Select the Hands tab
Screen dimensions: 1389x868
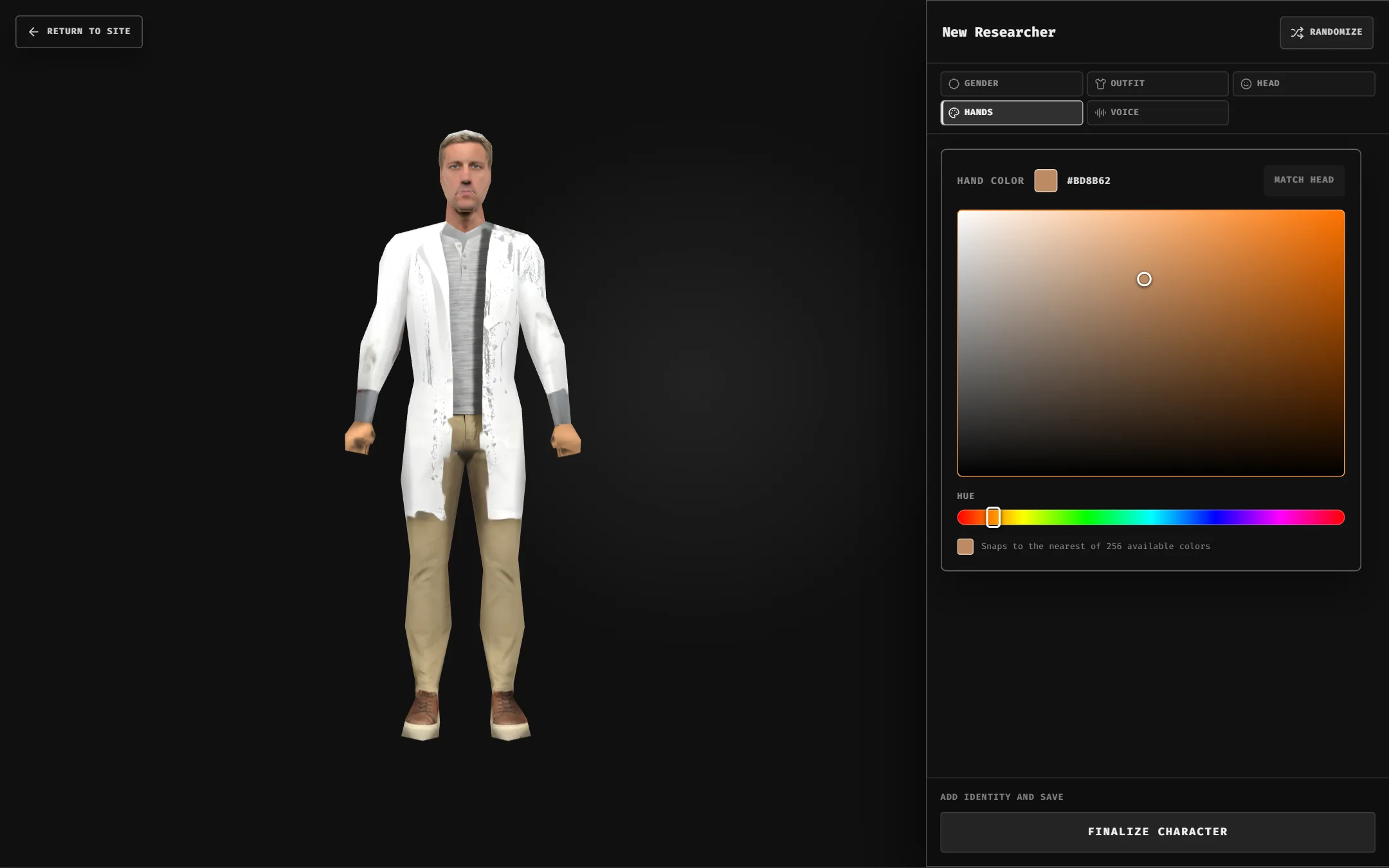click(1012, 113)
